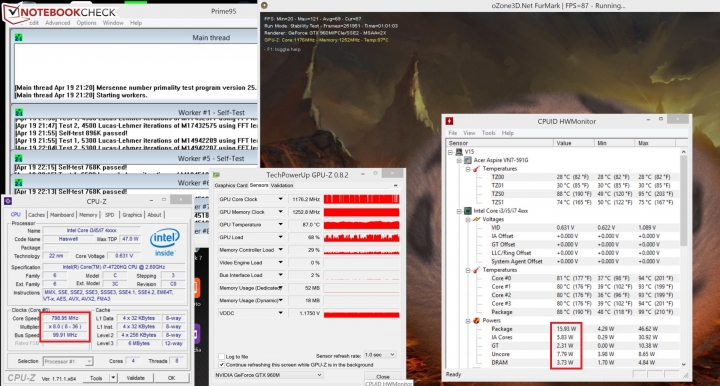Screen dimensions: 720x386
Task: Open GPU Temperature sensor dropdown
Action: (280, 224)
